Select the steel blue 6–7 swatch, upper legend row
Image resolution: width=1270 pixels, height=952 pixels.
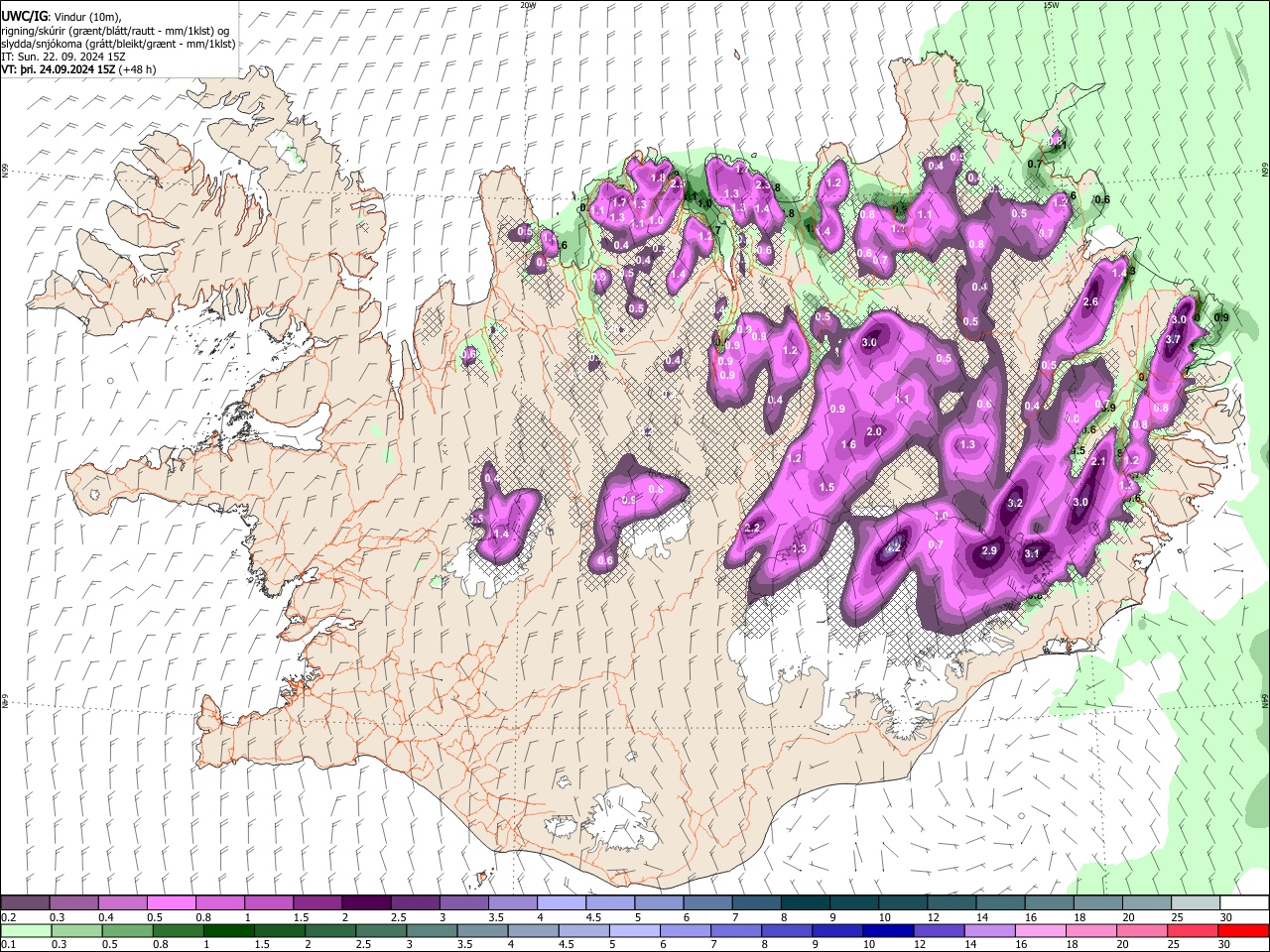(x=706, y=903)
